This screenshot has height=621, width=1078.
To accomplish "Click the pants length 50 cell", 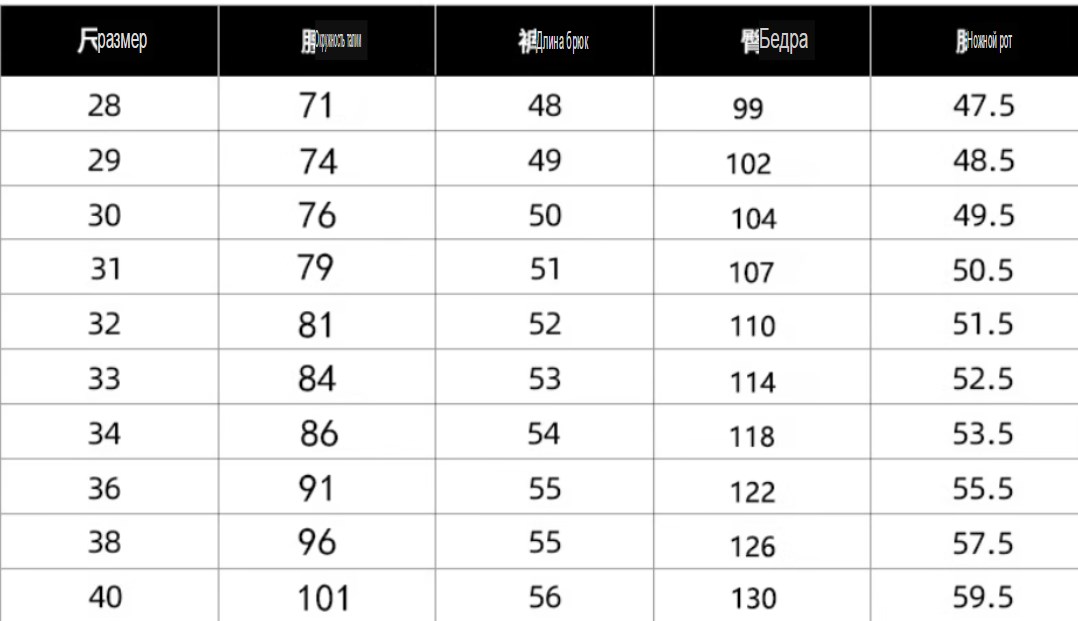I will 544,213.
